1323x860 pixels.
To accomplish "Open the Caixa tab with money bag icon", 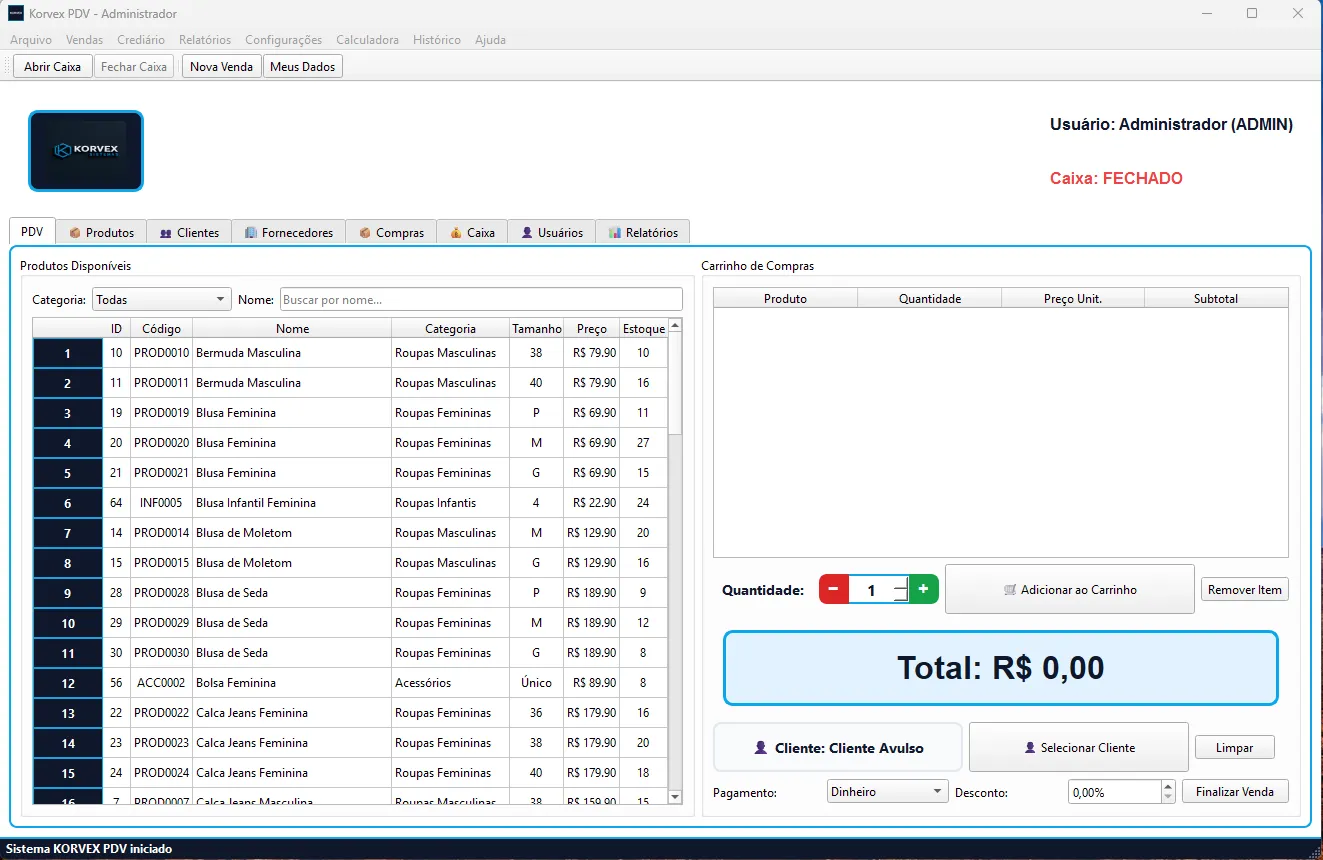I will (x=472, y=232).
